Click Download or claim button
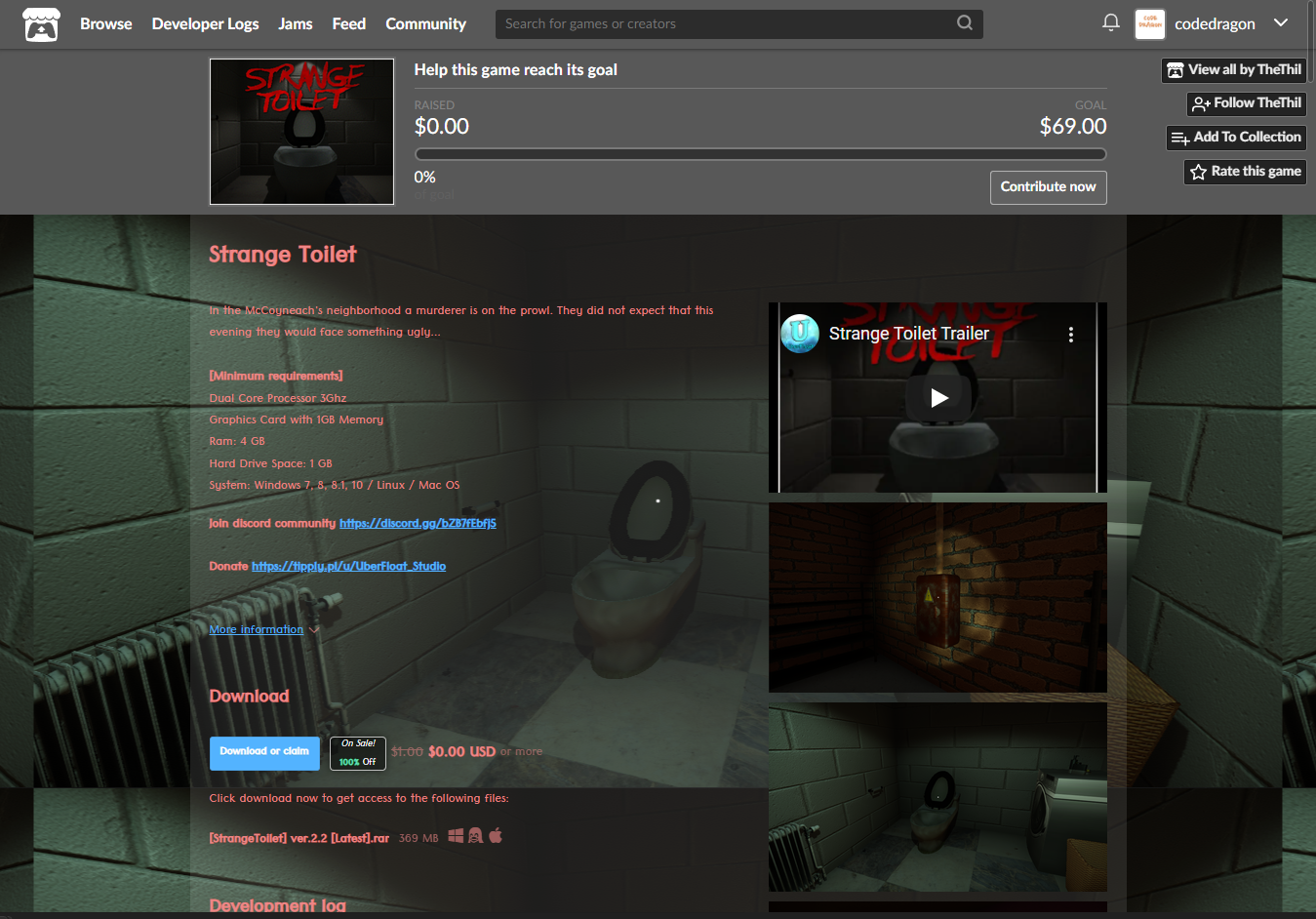Image resolution: width=1316 pixels, height=919 pixels. (264, 753)
